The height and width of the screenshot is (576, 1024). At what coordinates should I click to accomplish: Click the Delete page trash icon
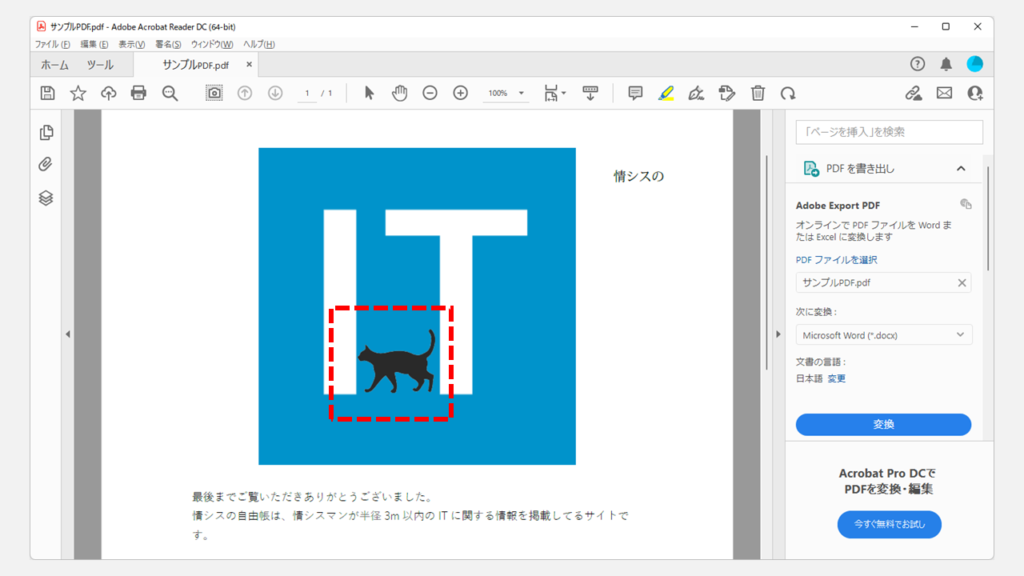click(x=758, y=93)
